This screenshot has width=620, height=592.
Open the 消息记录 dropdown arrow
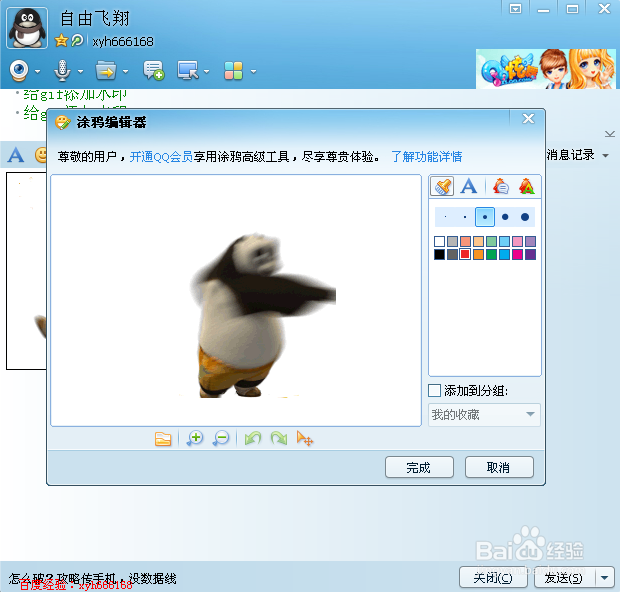pyautogui.click(x=605, y=156)
